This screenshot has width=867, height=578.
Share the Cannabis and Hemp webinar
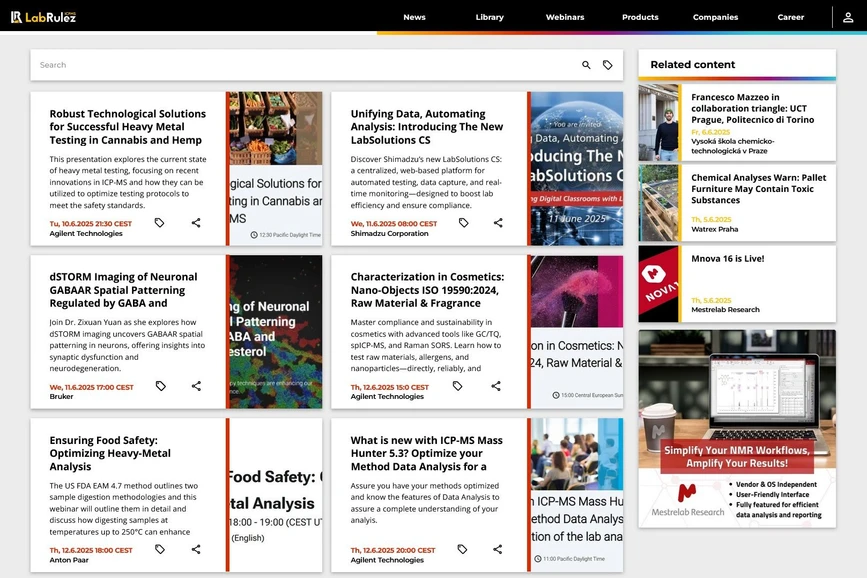click(x=196, y=222)
